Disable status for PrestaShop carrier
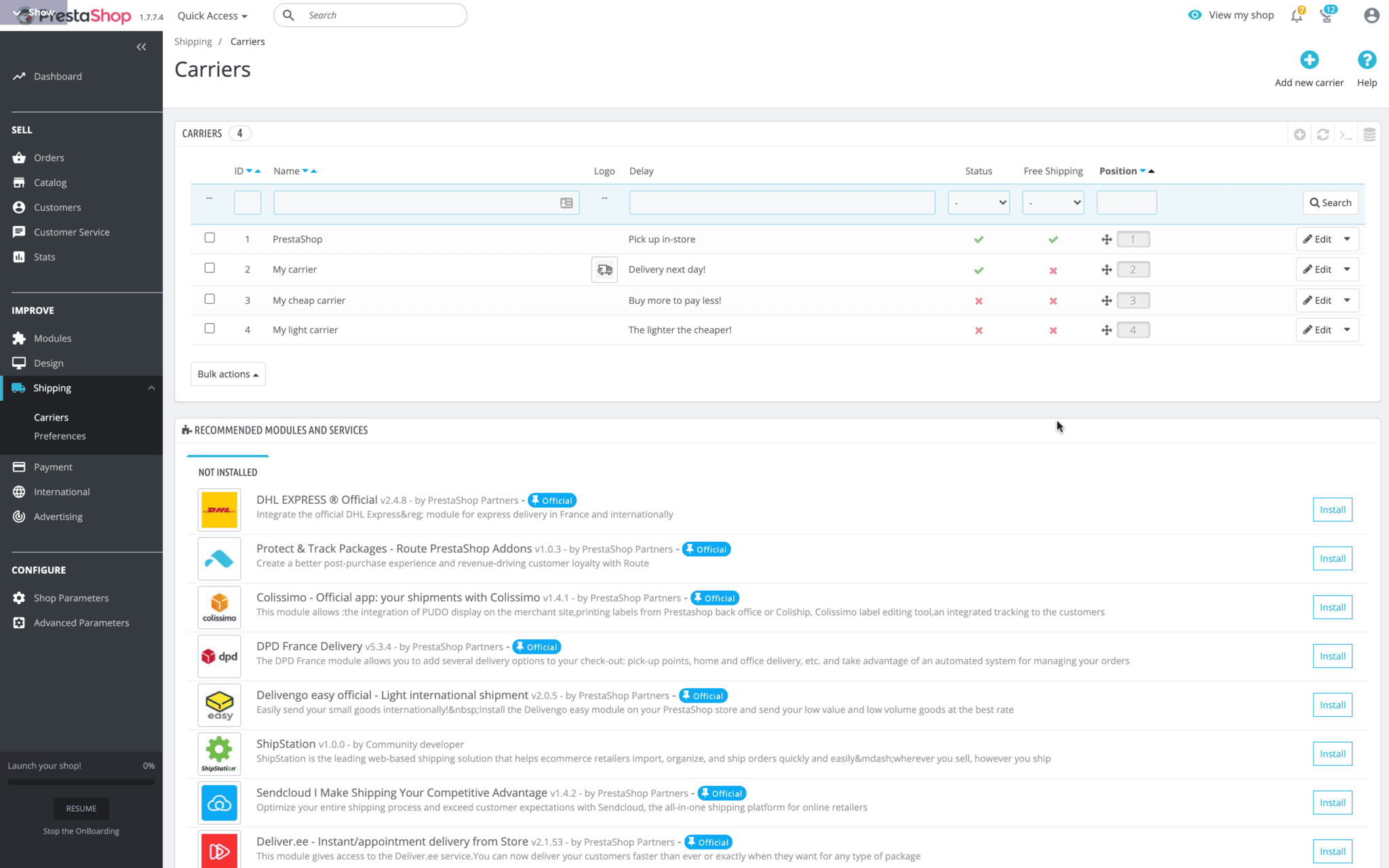 click(x=979, y=239)
